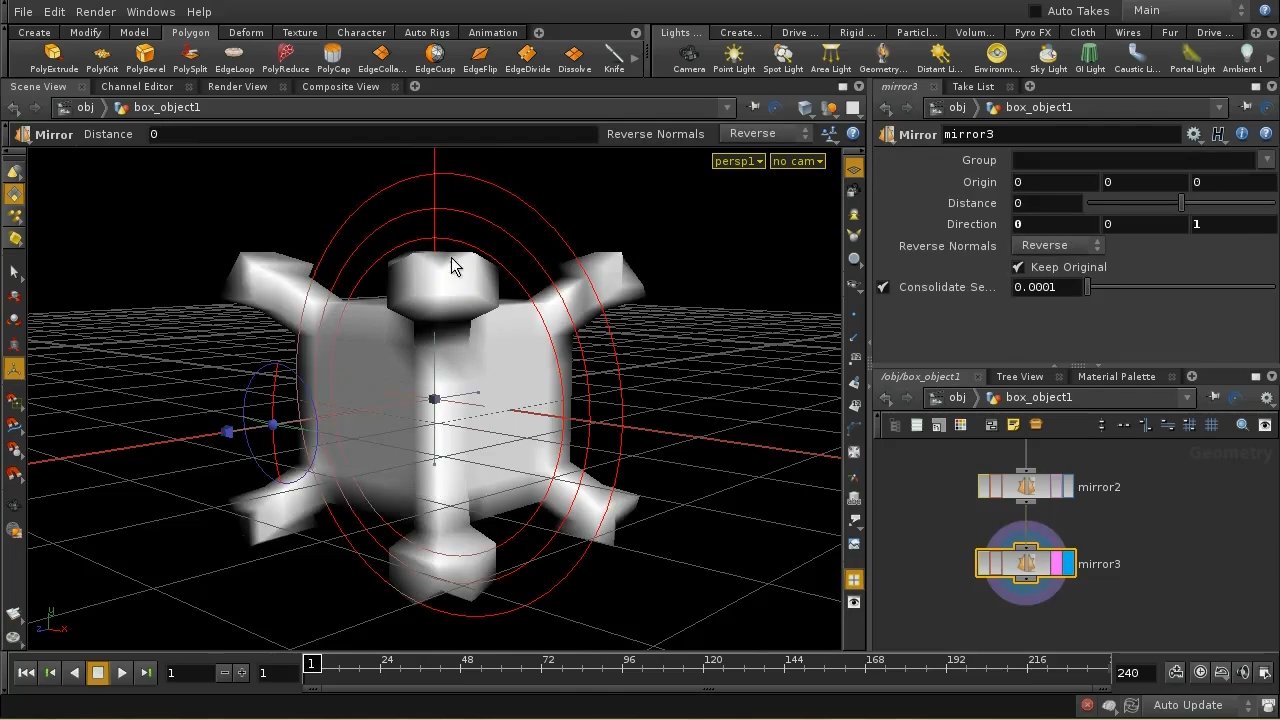Click the Spot Light shelf icon
This screenshot has width=1280, height=720.
tap(783, 59)
